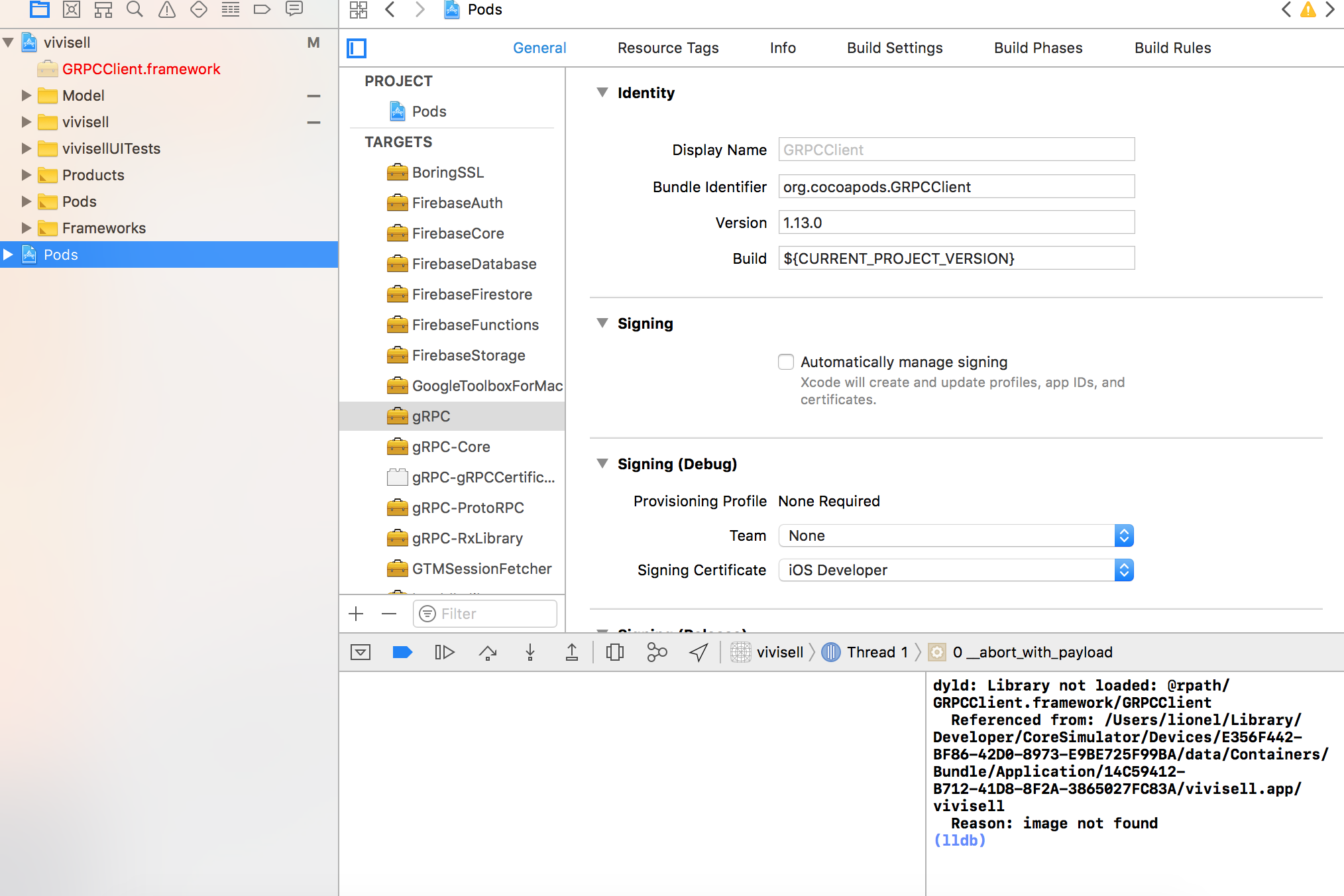Viewport: 1344px width, 896px height.
Task: Simulate a location in the debug bar
Action: coord(698,652)
